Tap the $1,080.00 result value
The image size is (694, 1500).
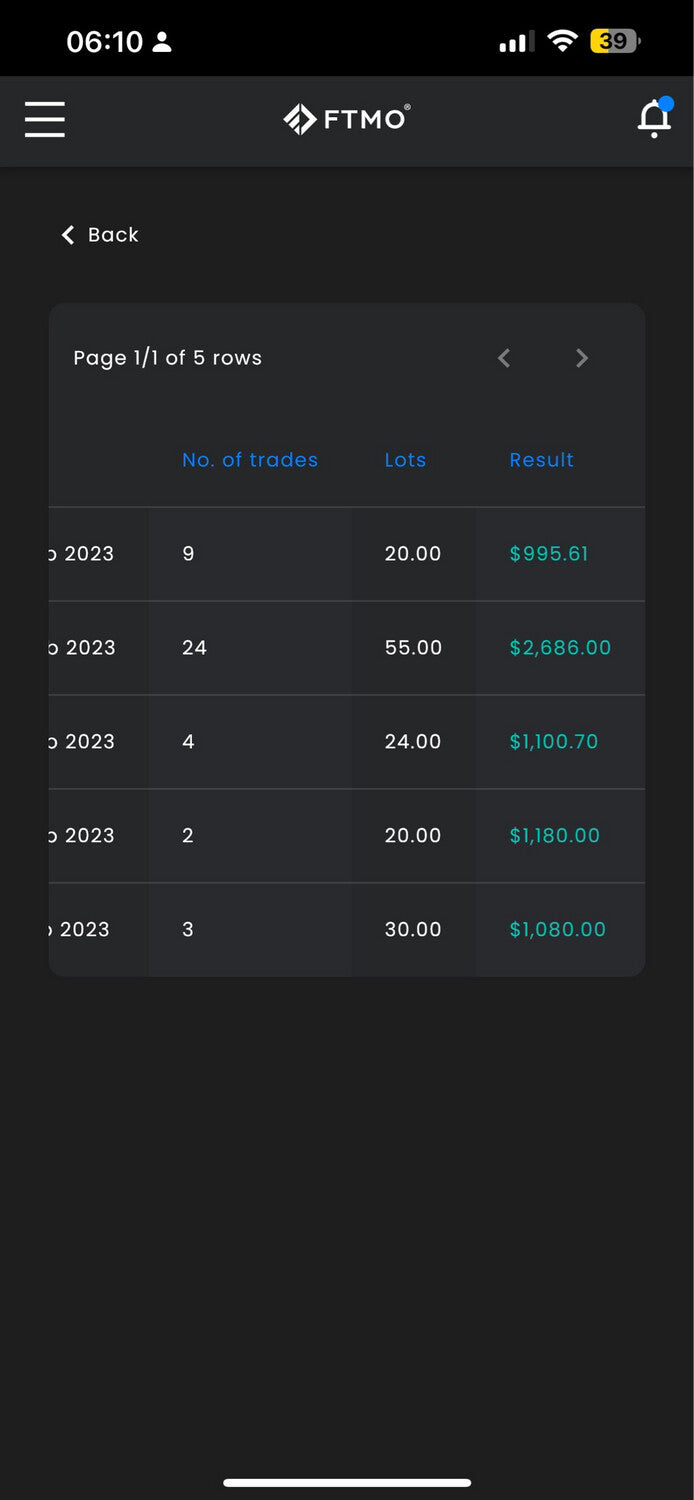(x=558, y=930)
